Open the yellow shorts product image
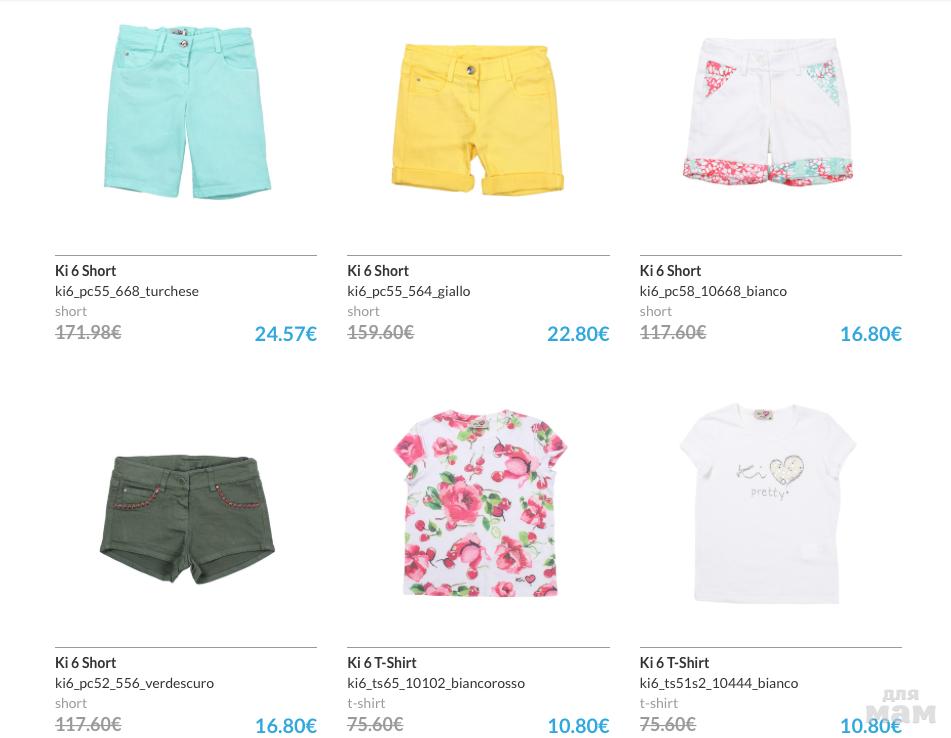Image resolution: width=951 pixels, height=738 pixels. [x=478, y=117]
